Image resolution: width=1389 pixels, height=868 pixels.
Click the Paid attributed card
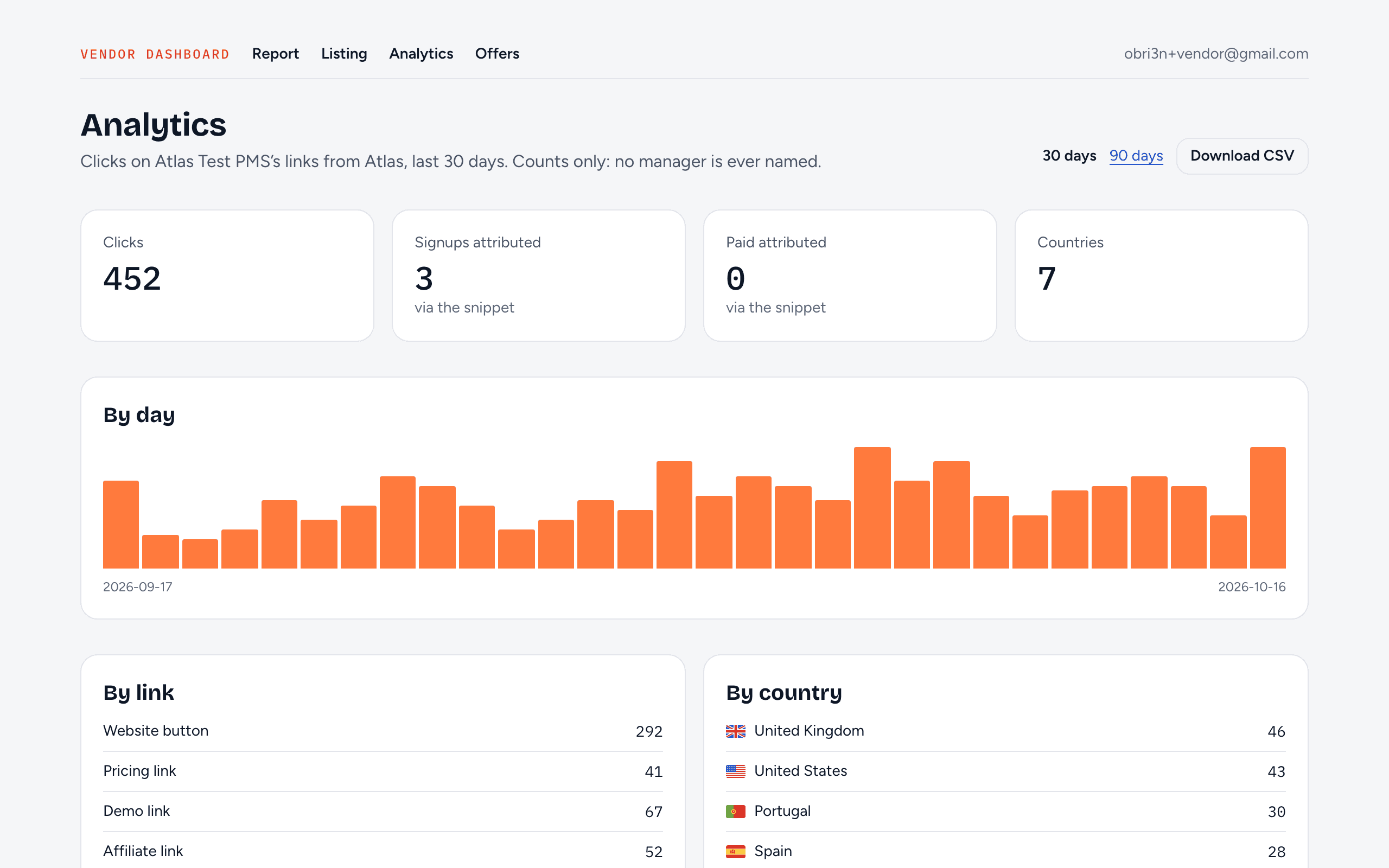850,276
